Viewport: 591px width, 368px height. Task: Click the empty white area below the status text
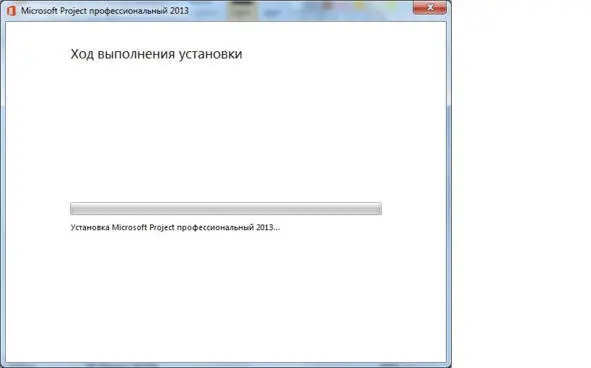coord(226,298)
